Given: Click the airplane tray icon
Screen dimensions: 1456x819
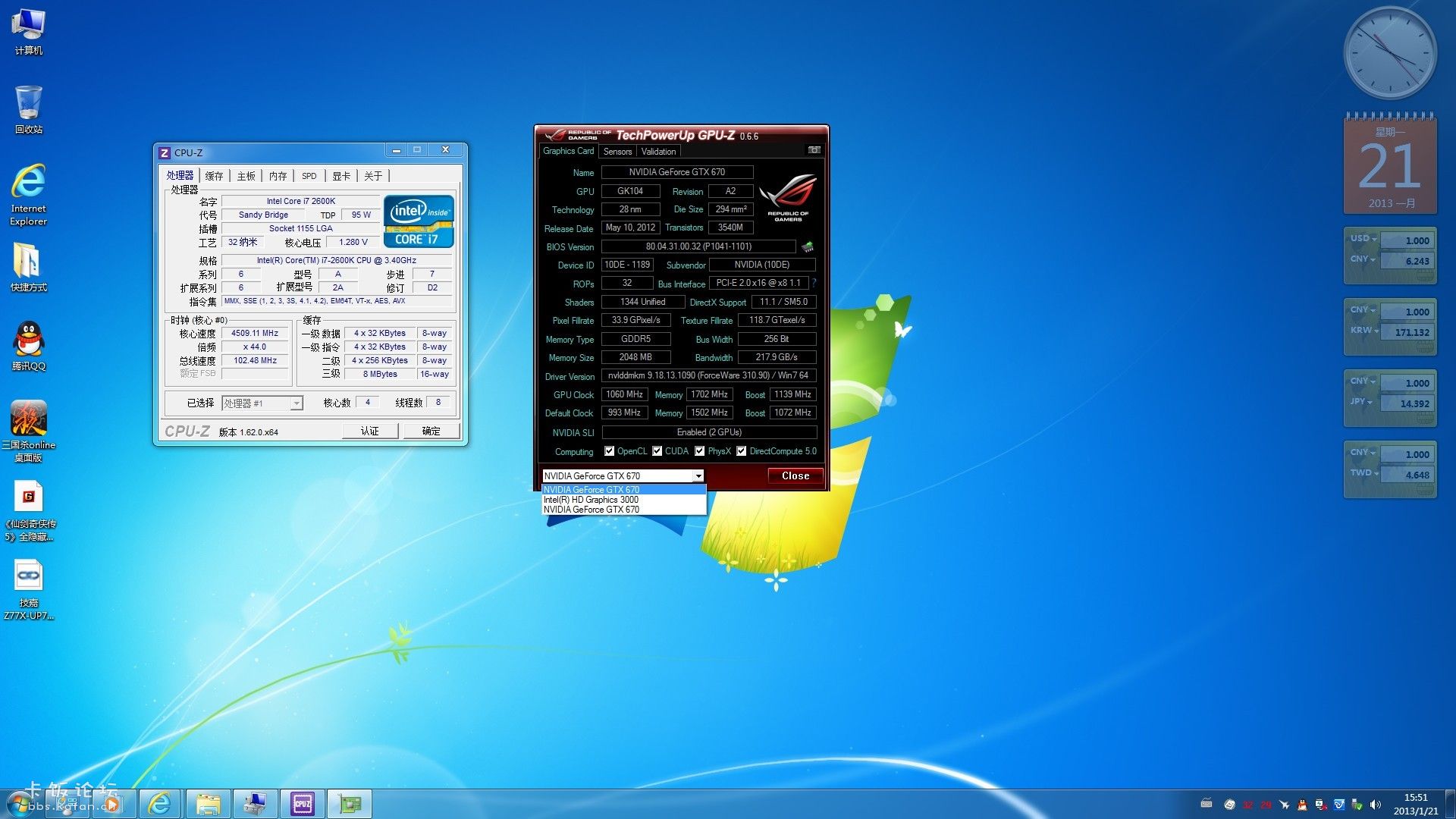Looking at the screenshot, I should [x=1284, y=805].
